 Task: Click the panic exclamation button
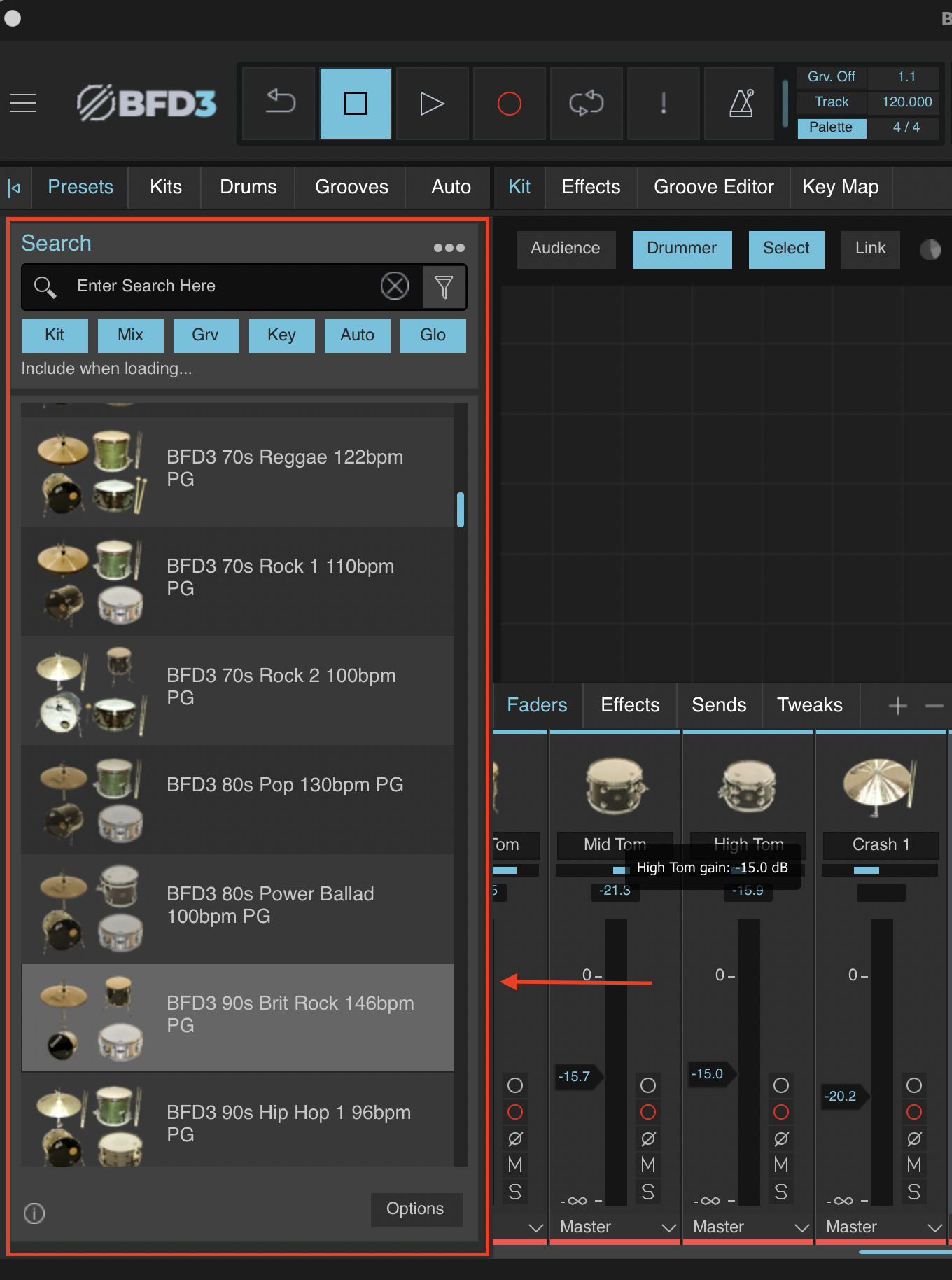664,104
